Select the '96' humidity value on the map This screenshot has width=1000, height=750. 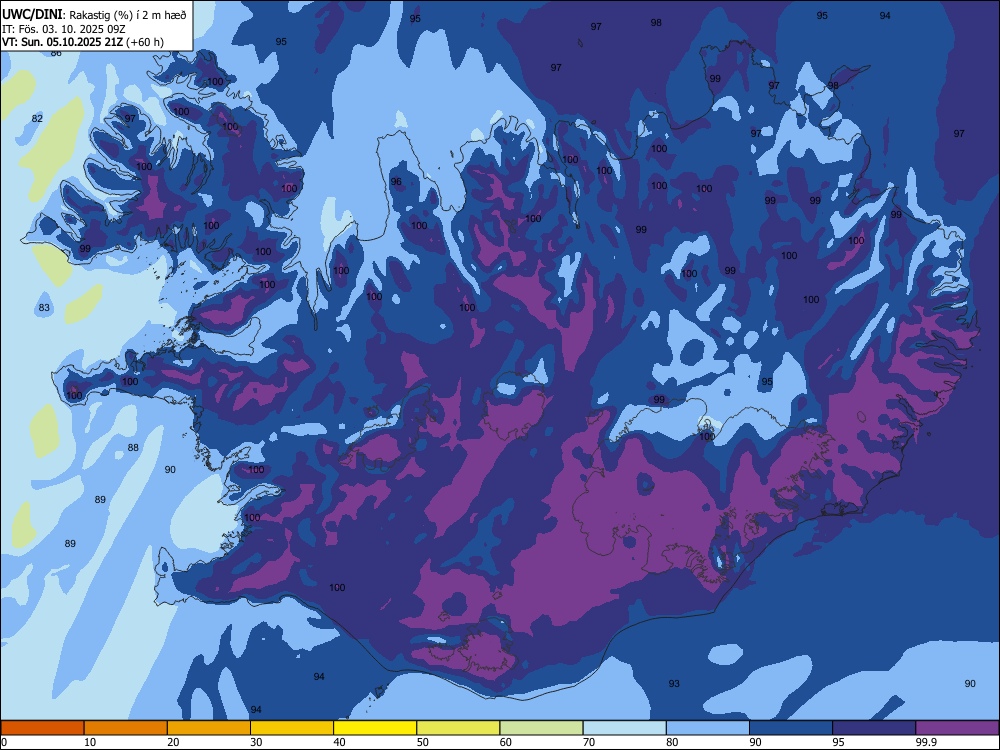(396, 182)
